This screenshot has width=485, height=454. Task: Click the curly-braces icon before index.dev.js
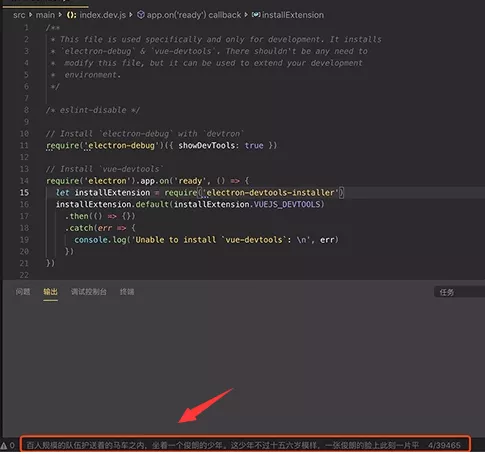point(71,15)
